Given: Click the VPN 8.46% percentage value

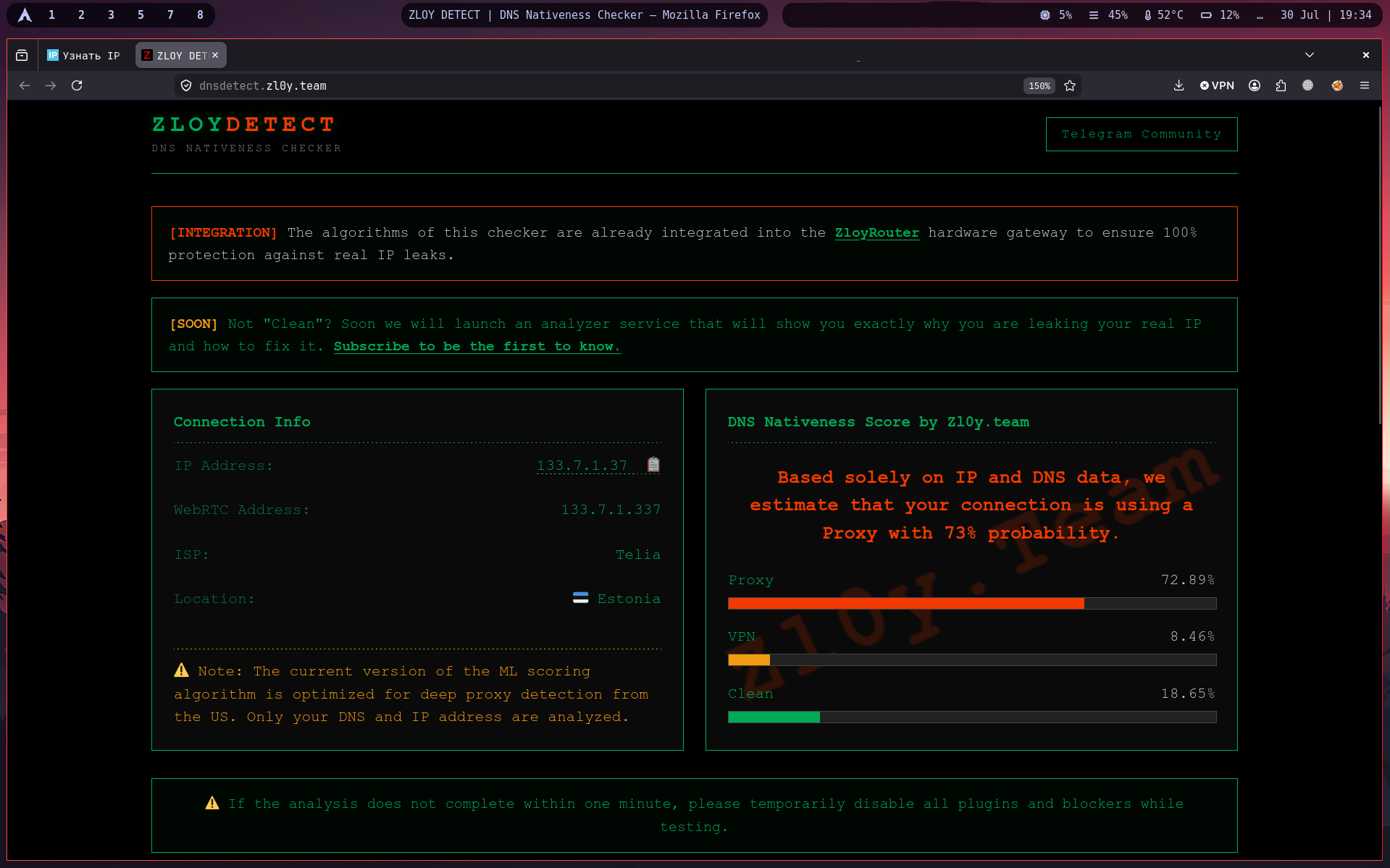Looking at the screenshot, I should point(1193,636).
